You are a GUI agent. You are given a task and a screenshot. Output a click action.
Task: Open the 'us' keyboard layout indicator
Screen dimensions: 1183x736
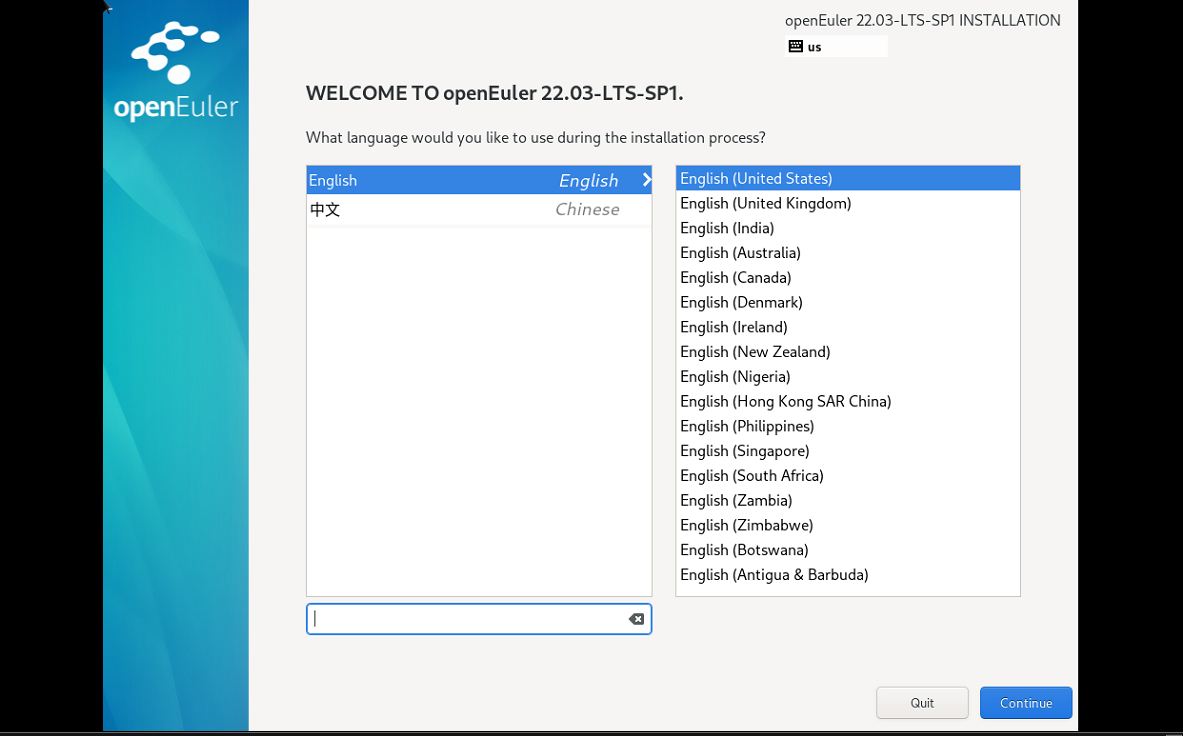[x=836, y=46]
